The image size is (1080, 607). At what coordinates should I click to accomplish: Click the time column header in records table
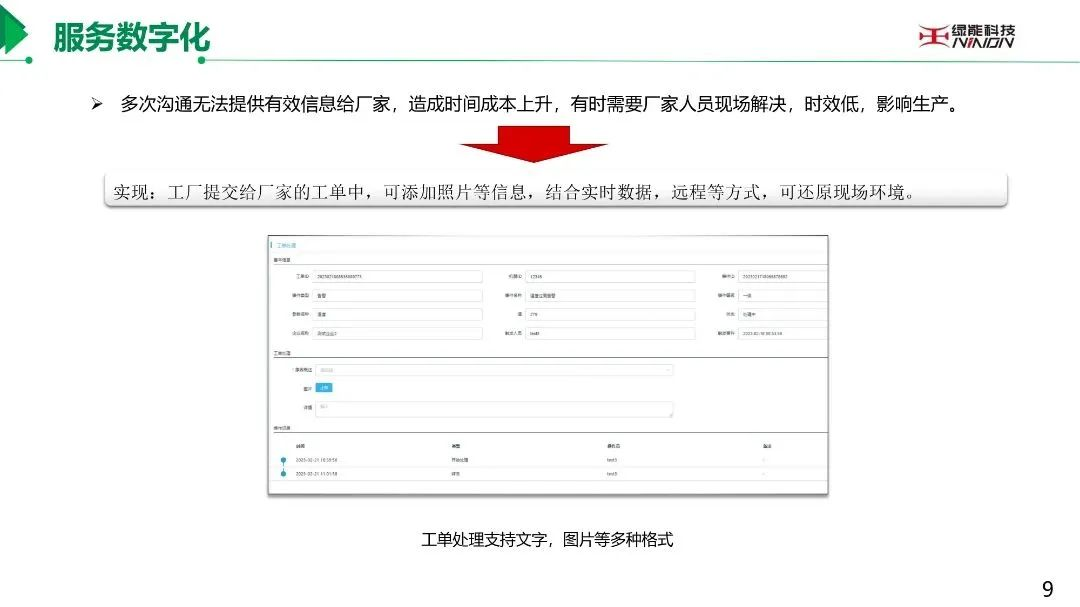point(300,446)
